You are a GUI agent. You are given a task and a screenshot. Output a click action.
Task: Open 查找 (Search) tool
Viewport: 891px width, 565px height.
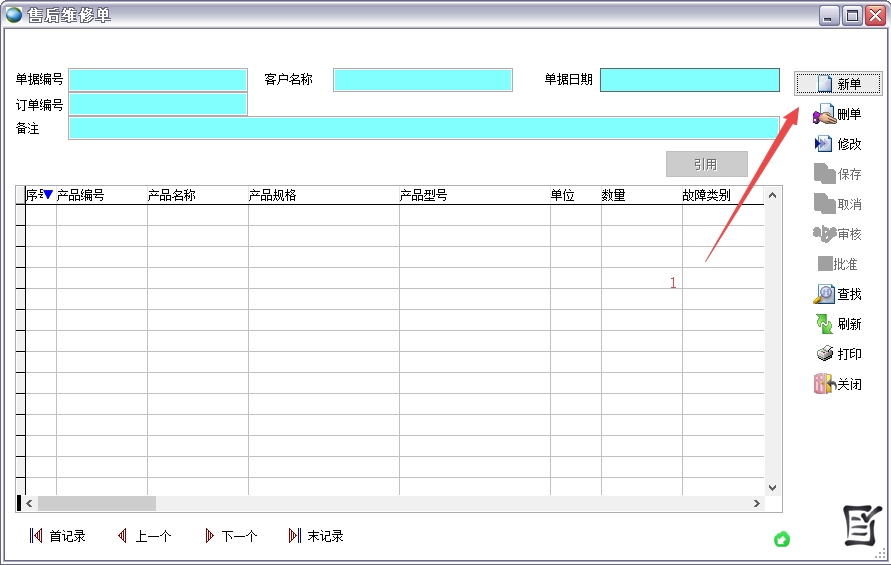(x=824, y=294)
